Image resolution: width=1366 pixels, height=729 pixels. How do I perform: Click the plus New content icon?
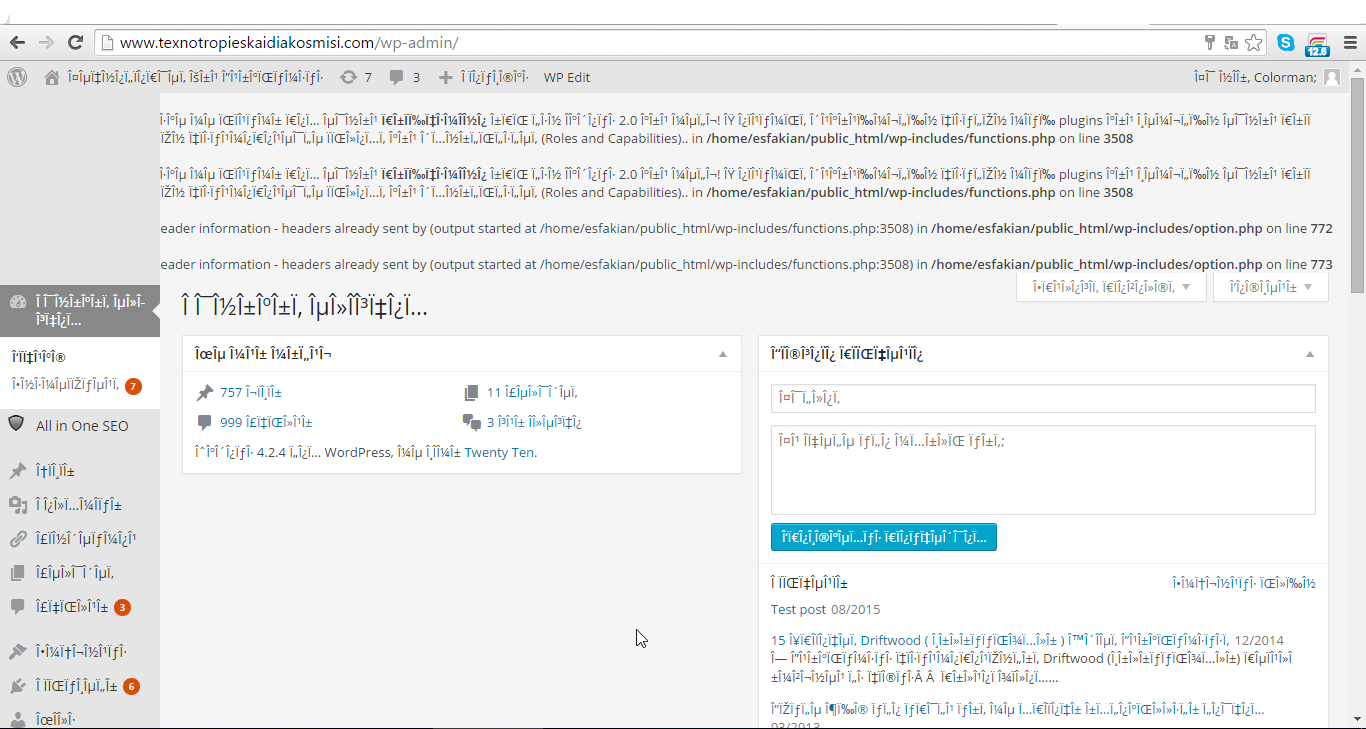pyautogui.click(x=446, y=77)
